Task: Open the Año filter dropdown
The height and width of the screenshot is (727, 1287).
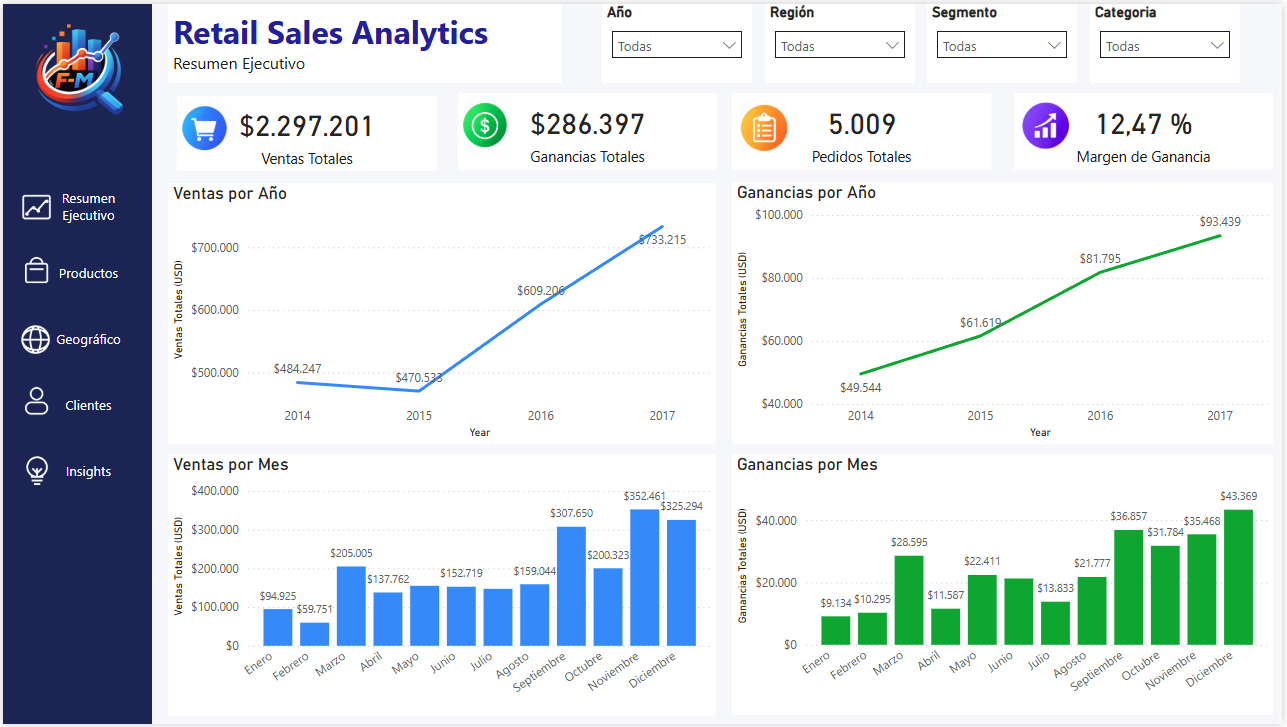Action: point(677,45)
